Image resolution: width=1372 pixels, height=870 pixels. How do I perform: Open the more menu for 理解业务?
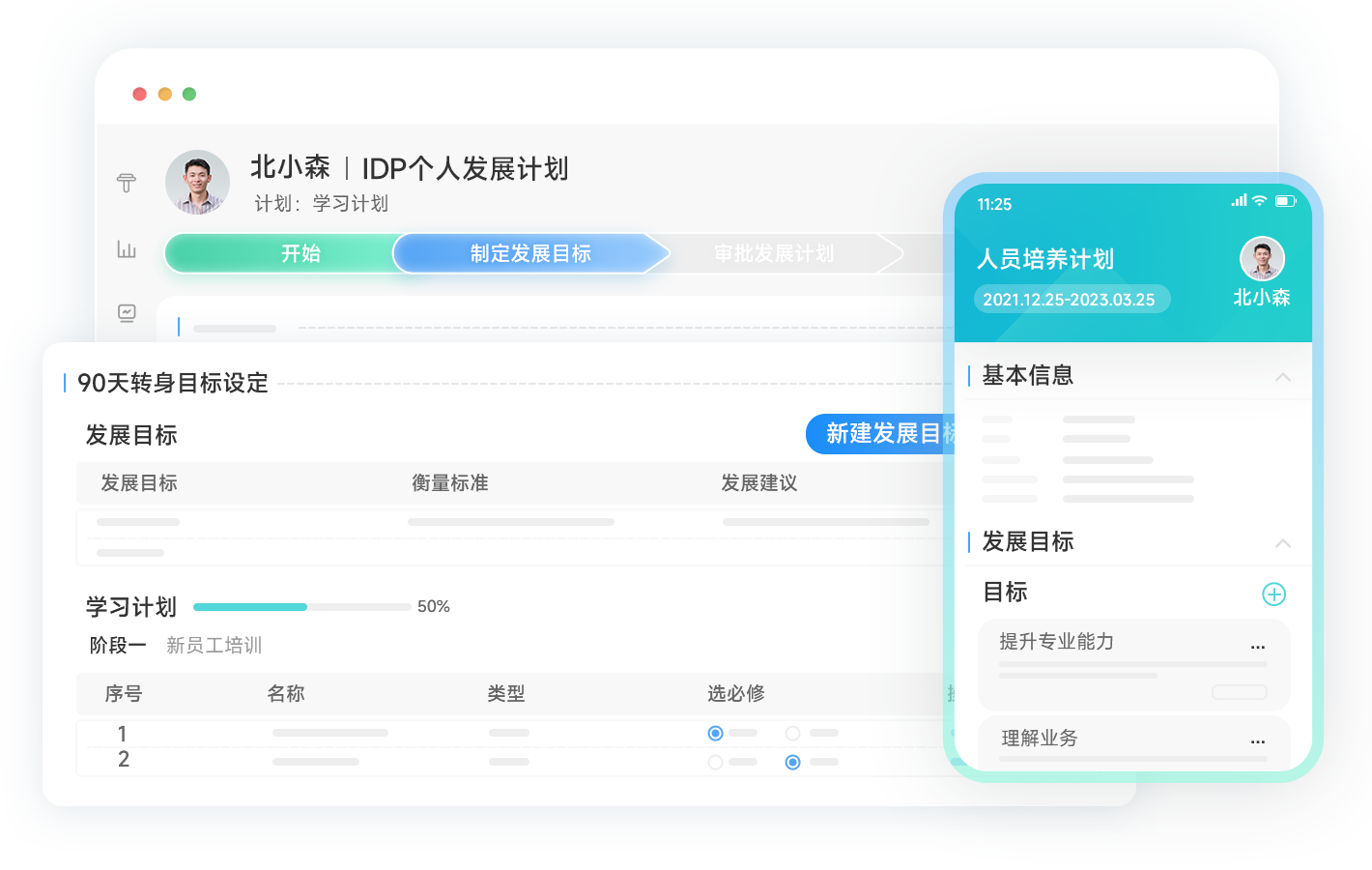[1257, 741]
